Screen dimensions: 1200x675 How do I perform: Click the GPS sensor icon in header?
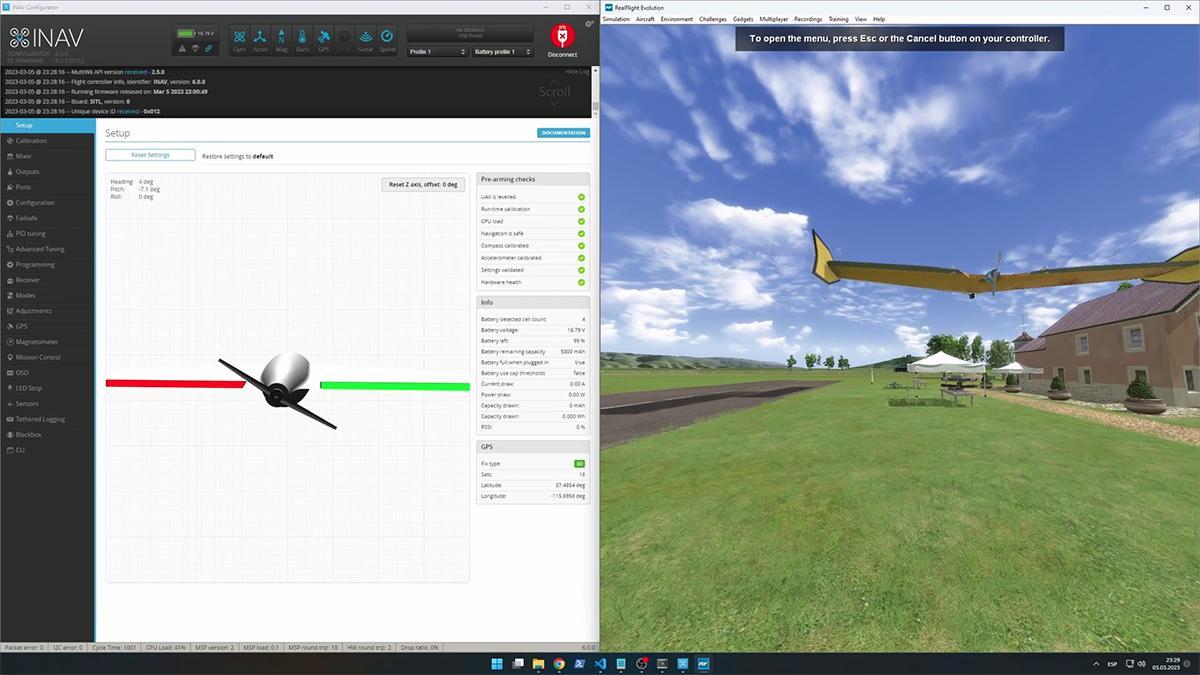click(324, 40)
